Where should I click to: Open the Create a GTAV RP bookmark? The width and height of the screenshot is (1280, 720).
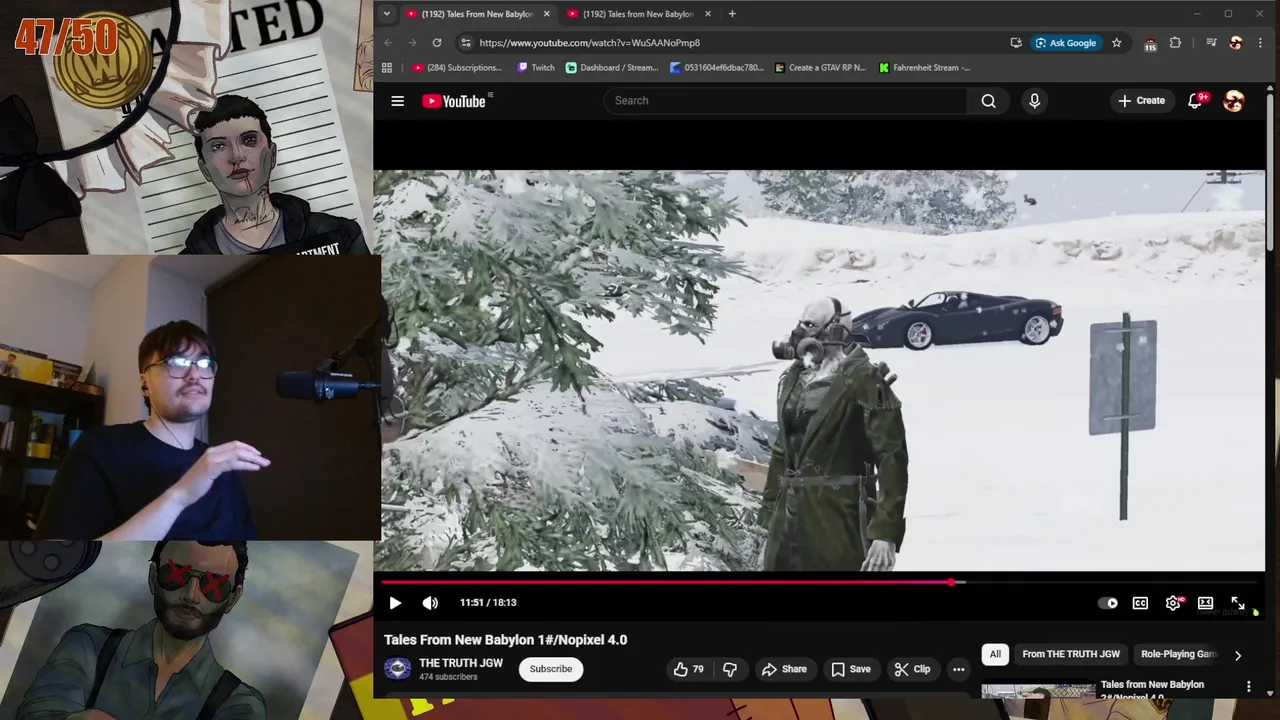[x=821, y=68]
